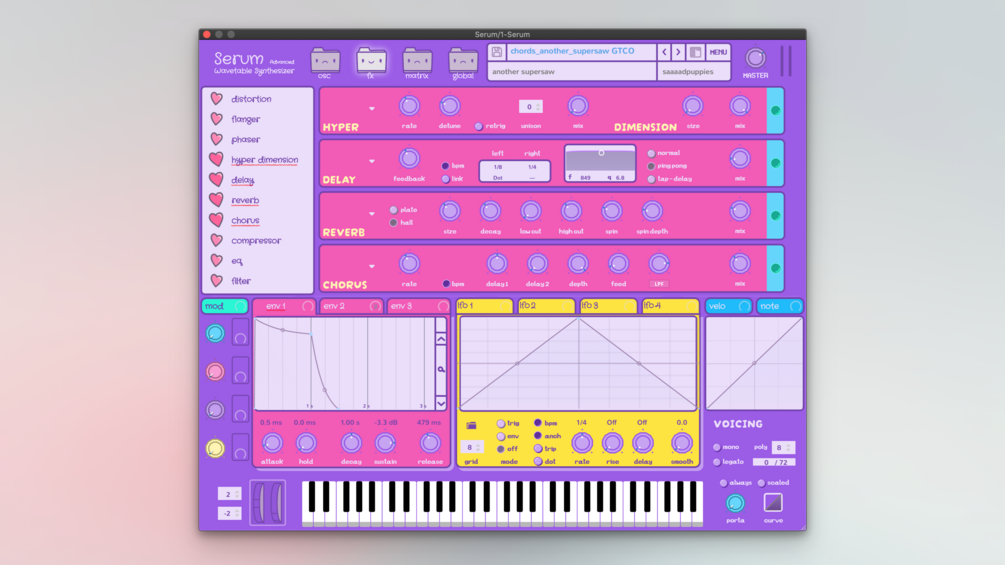The width and height of the screenshot is (1005, 565).
Task: Expand the HYPER module dropdown arrow
Action: [x=372, y=109]
